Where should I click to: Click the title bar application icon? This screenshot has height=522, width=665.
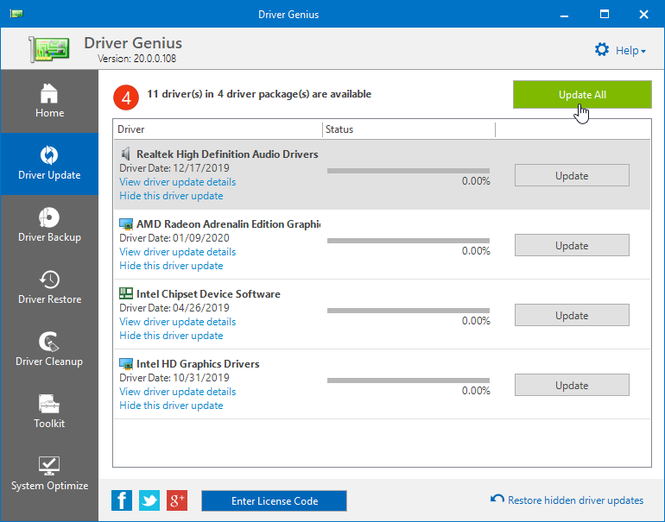point(16,14)
